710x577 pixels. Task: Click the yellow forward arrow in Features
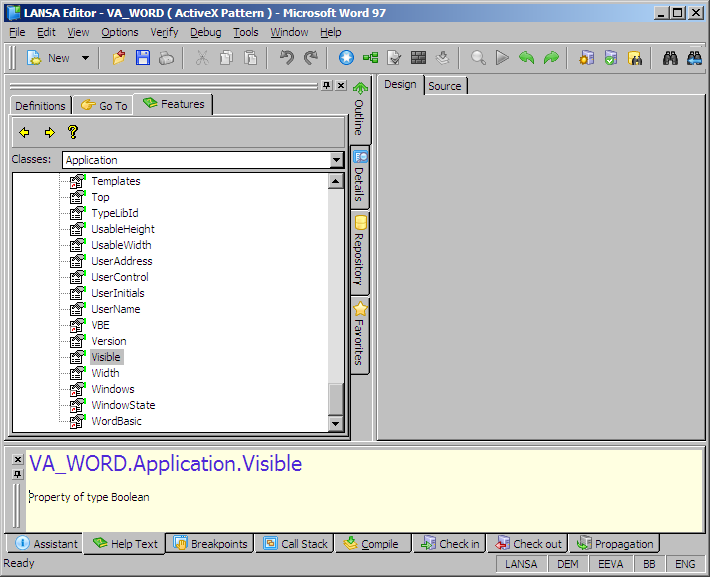(49, 132)
